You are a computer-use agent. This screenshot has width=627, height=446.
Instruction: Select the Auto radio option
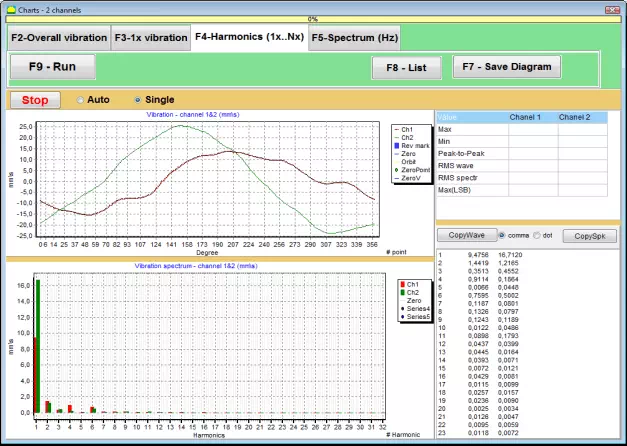93,100
